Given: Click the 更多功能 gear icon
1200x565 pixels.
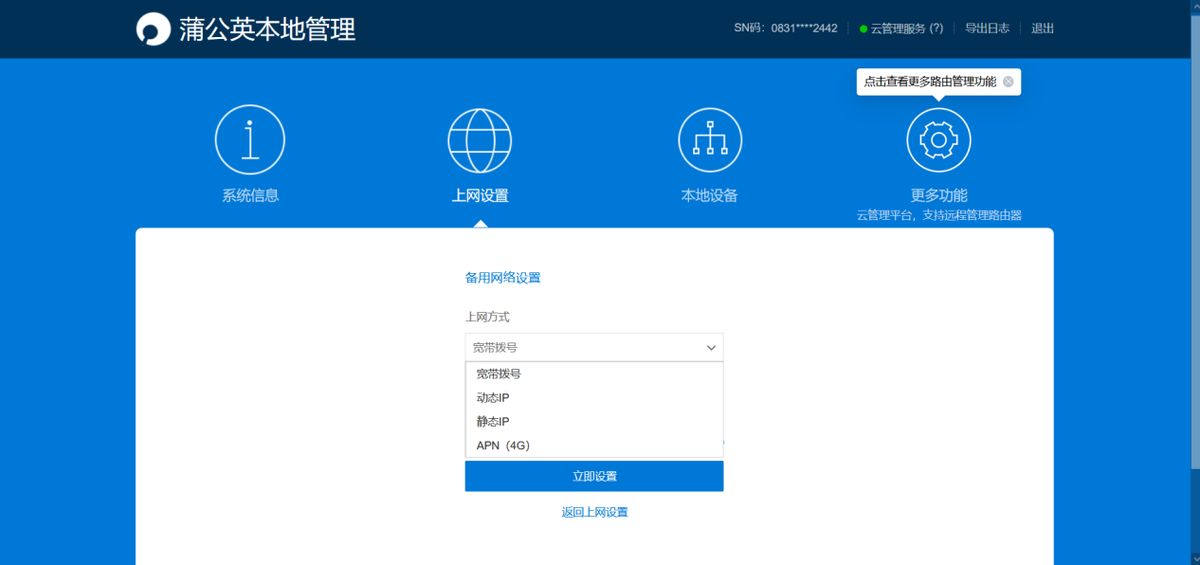Looking at the screenshot, I should pos(938,140).
